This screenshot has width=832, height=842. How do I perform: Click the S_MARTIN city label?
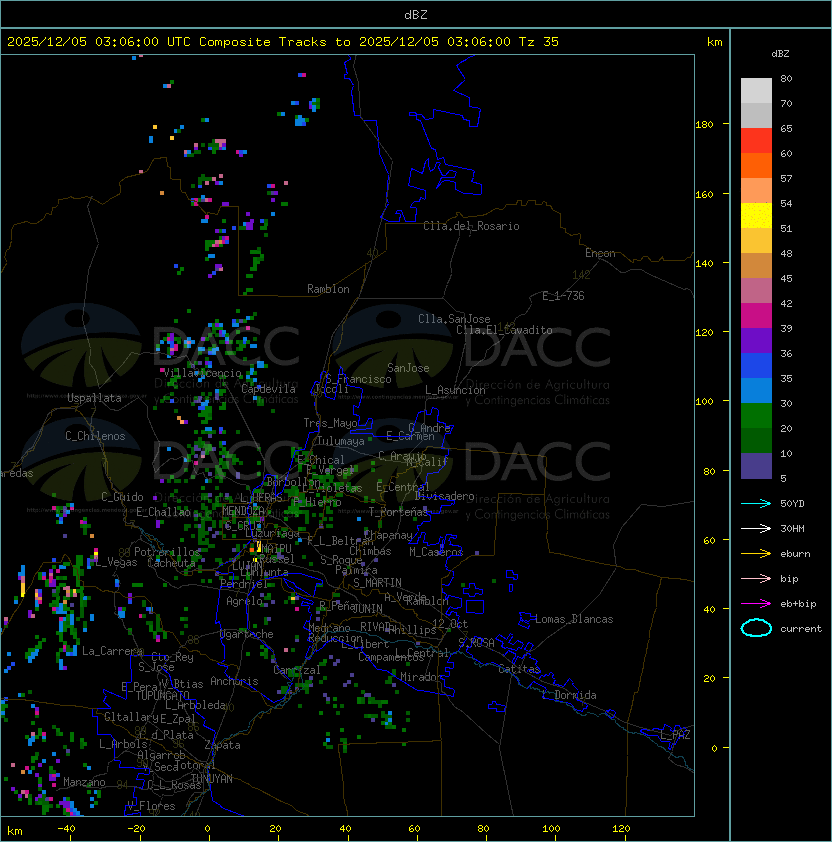coord(377,583)
